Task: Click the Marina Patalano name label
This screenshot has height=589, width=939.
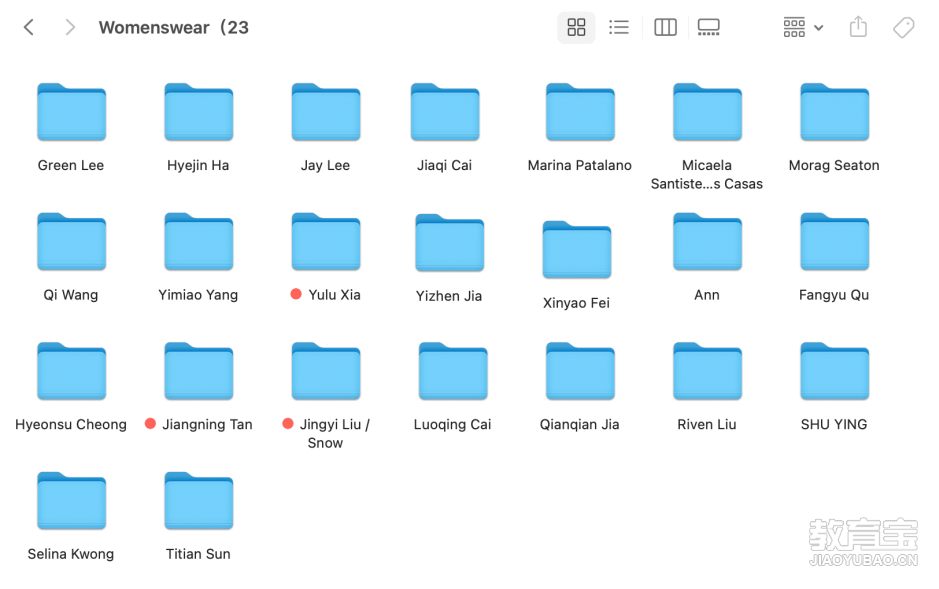Action: [x=580, y=165]
